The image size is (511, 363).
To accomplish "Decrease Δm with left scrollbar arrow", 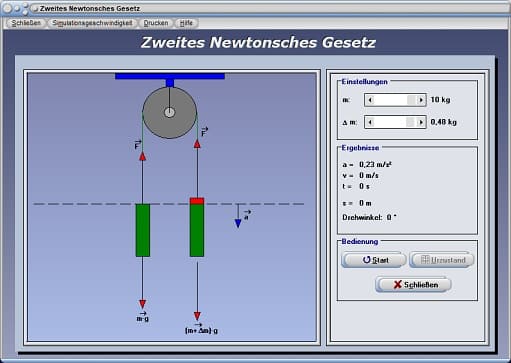I will pos(370,122).
